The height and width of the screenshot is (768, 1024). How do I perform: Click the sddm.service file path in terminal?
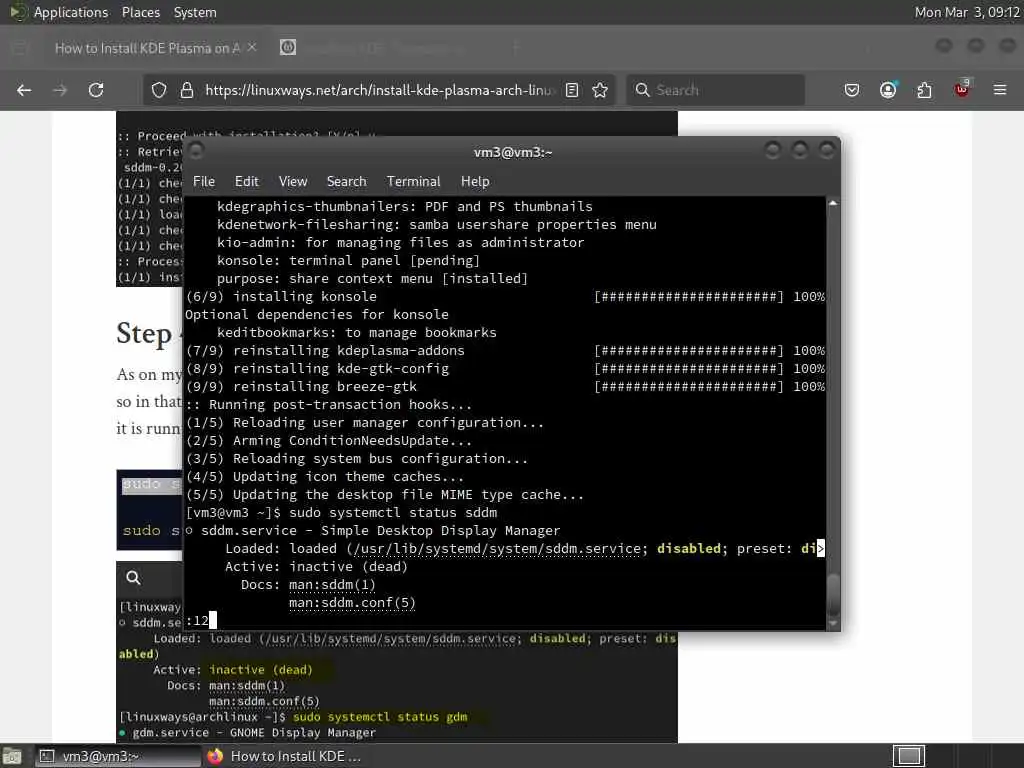click(496, 549)
